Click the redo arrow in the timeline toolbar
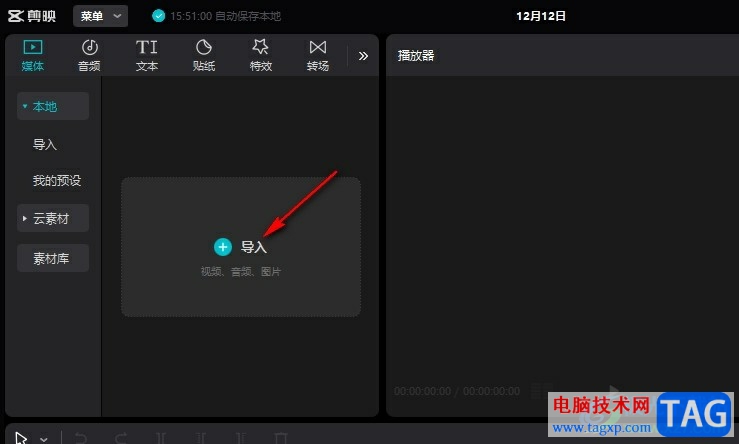 click(121, 438)
